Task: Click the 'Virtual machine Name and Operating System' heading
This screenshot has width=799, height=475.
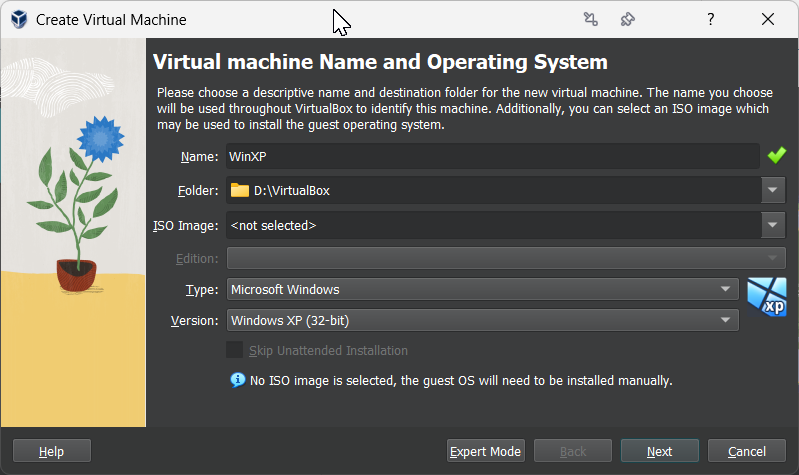Action: [x=380, y=62]
